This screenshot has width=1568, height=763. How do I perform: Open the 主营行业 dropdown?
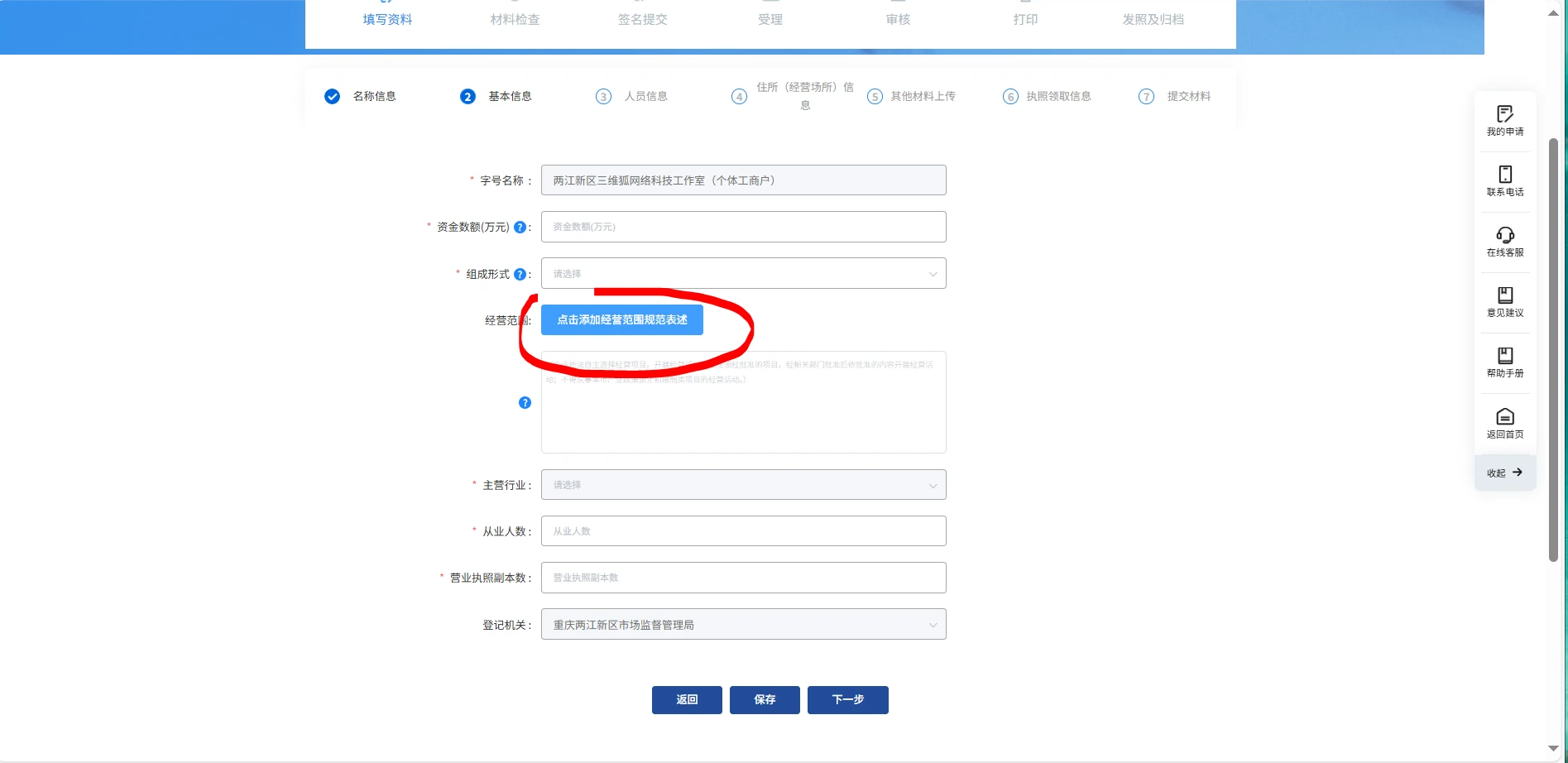(743, 485)
